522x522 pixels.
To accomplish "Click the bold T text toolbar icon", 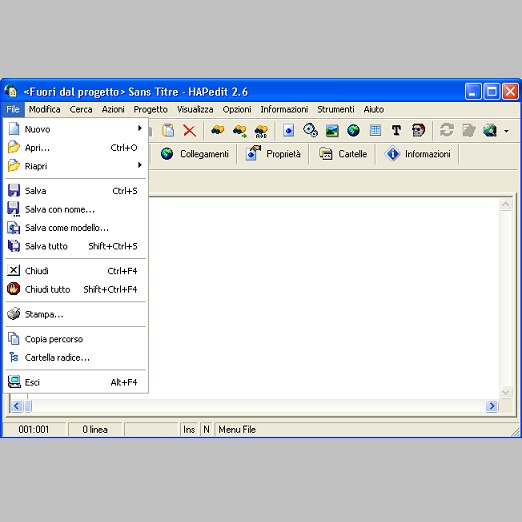I will tap(396, 130).
